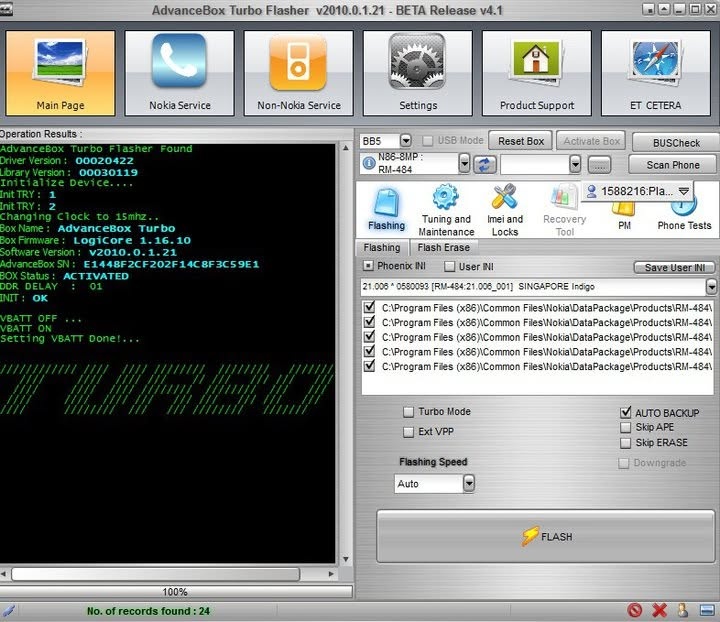Open Tuning and Maintenance gear tool
The height and width of the screenshot is (622, 720).
pyautogui.click(x=446, y=210)
